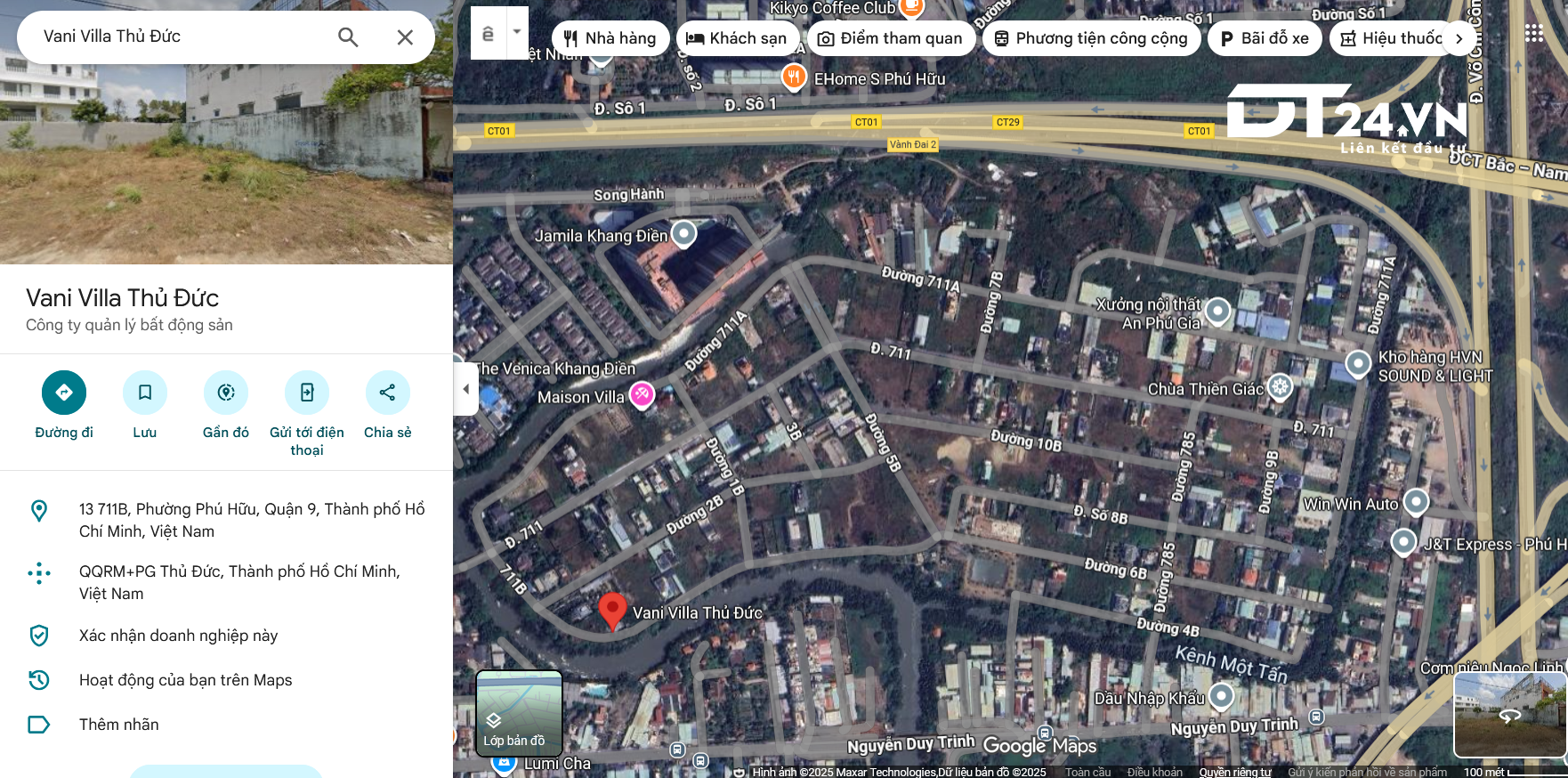Click the Chia sẻ share icon

click(388, 393)
